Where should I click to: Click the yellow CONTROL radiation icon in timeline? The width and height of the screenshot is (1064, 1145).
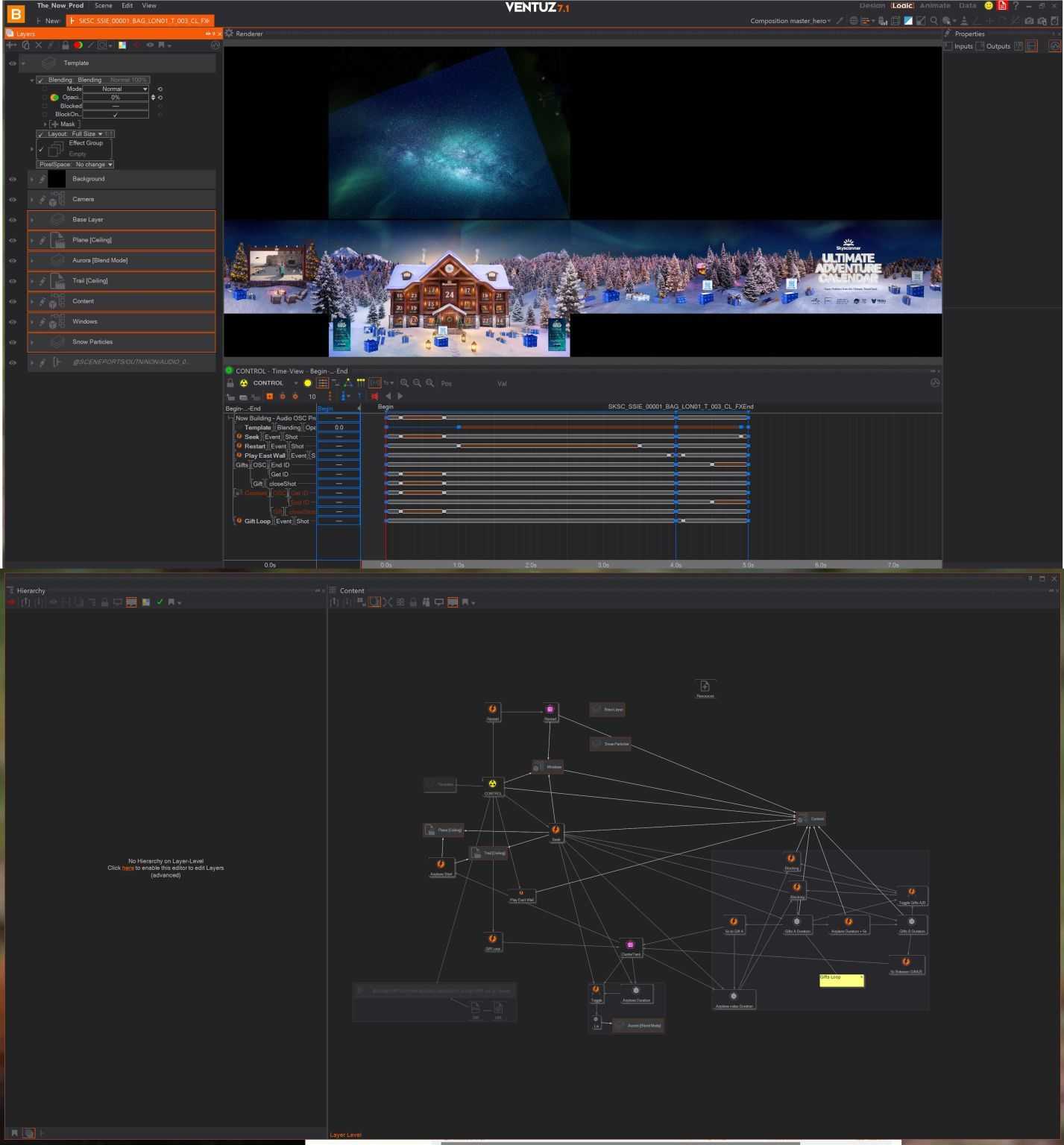click(243, 383)
